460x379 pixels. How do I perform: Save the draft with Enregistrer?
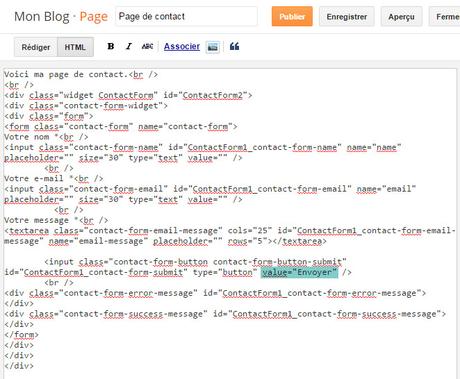[347, 16]
